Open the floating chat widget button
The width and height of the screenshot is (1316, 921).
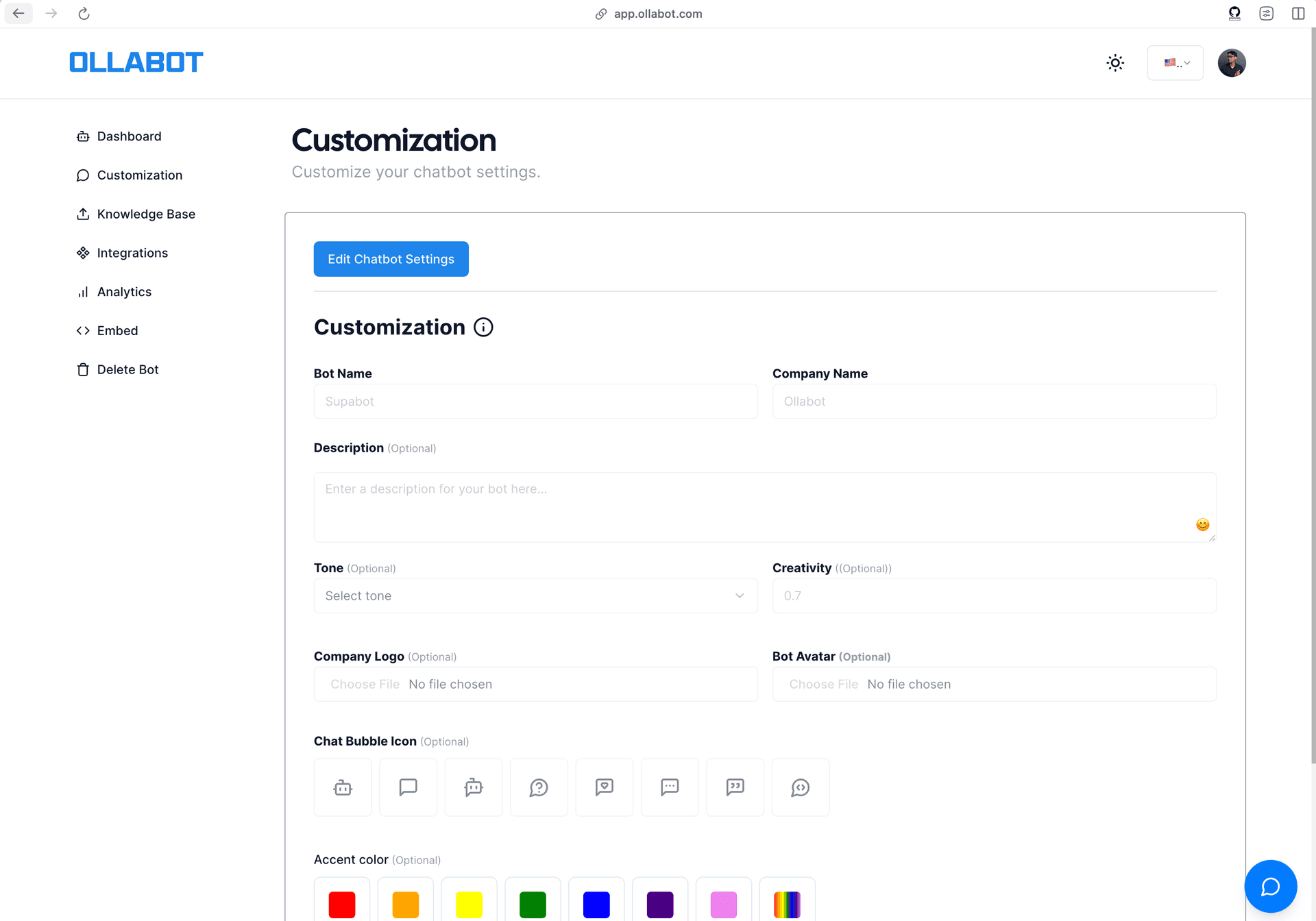[x=1270, y=886]
